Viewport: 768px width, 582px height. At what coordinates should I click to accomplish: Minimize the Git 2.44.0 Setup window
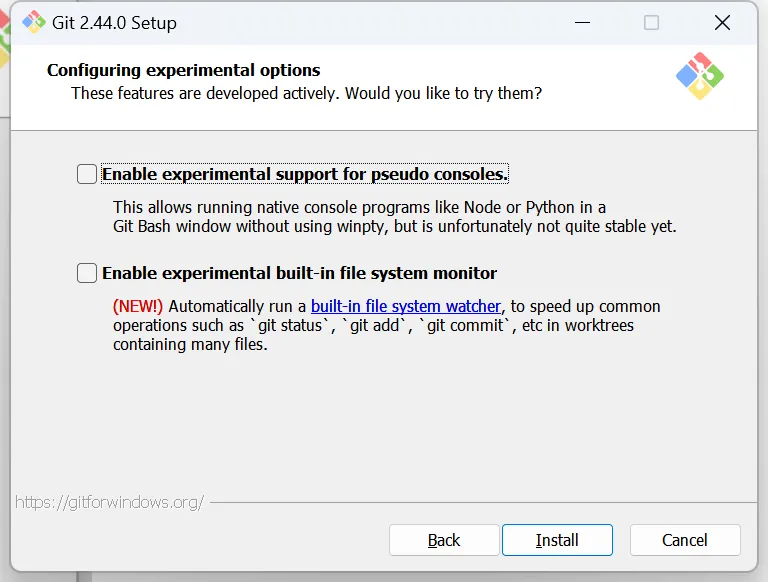tap(581, 23)
